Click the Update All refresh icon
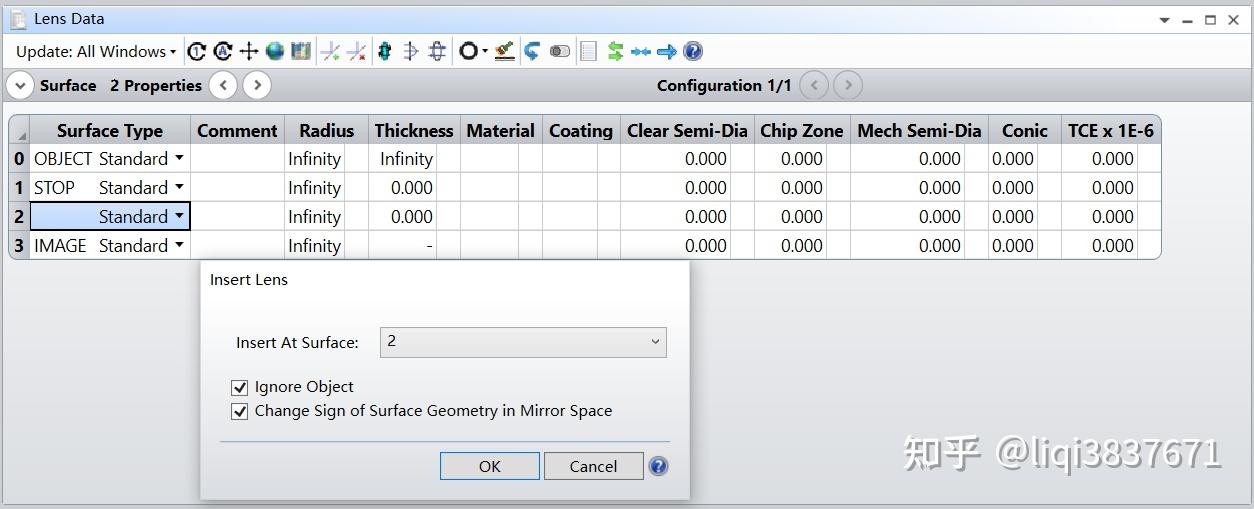Viewport: 1254px width, 509px height. pos(223,51)
